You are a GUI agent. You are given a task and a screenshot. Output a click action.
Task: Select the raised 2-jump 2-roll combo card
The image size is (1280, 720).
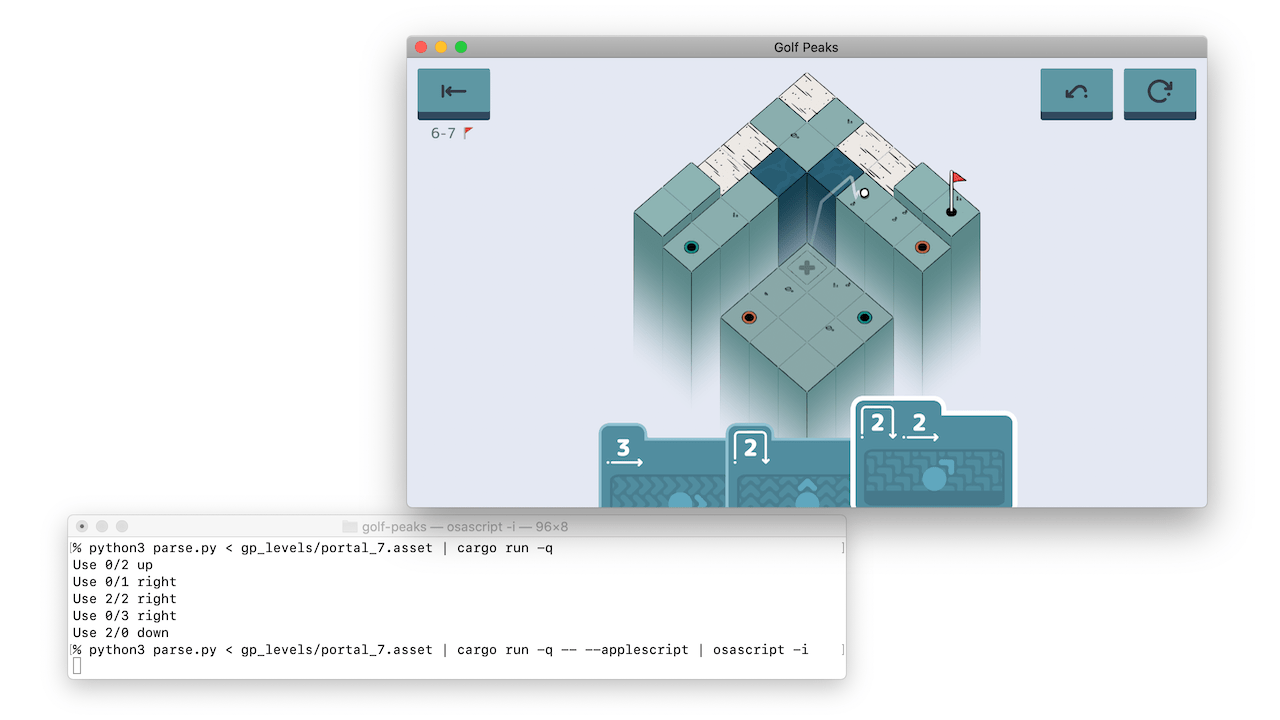coord(933,452)
